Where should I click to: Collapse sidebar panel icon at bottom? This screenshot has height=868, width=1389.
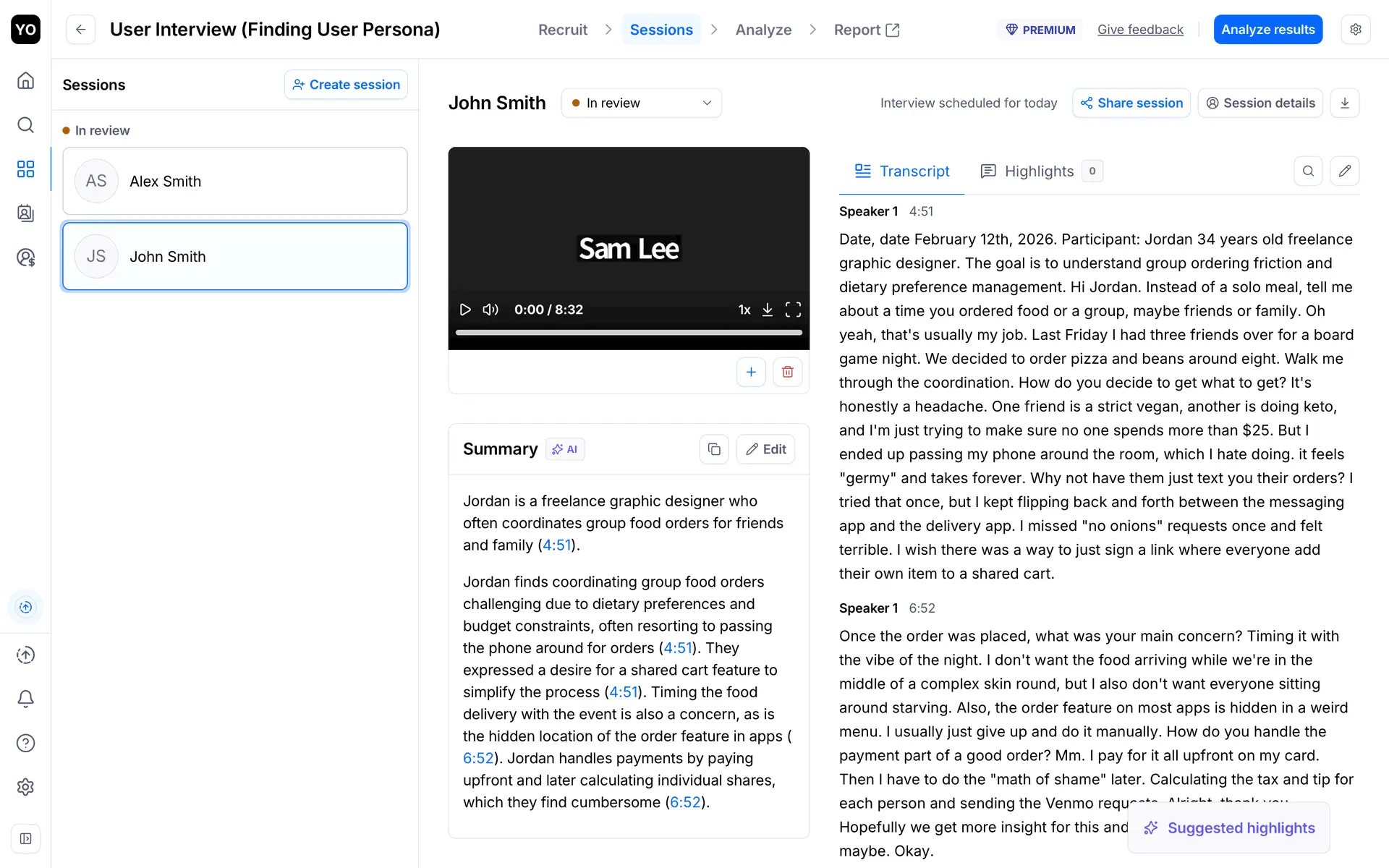coord(25,839)
